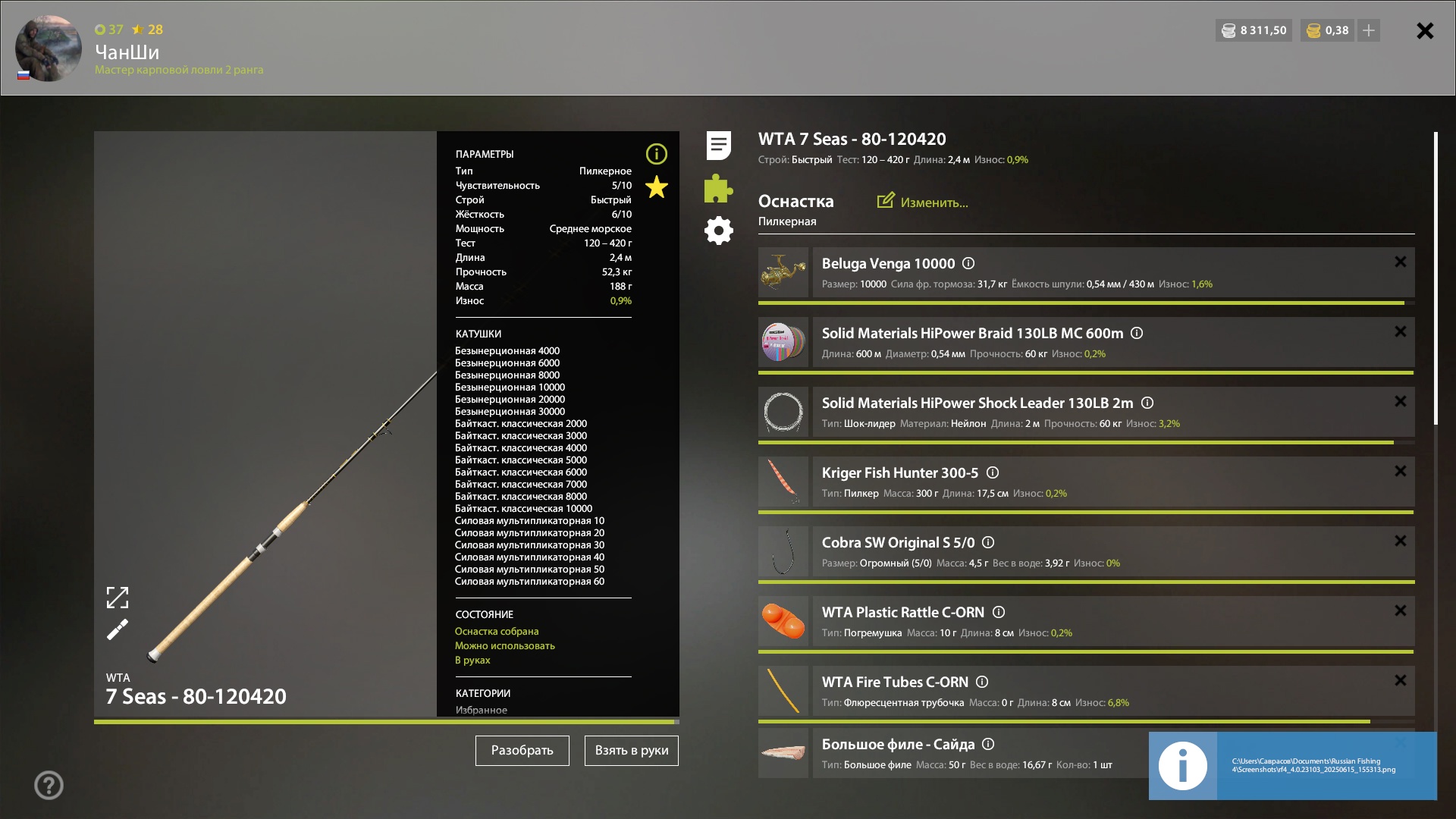Click Безынерционная 10000 reel entry

510,387
